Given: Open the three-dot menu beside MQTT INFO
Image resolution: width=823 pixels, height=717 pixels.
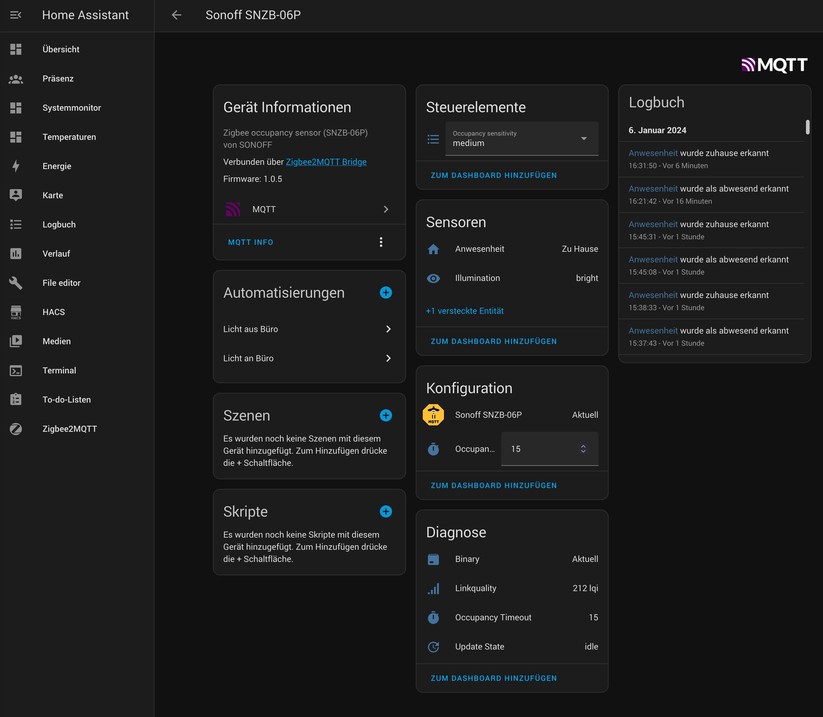Looking at the screenshot, I should click(x=380, y=241).
